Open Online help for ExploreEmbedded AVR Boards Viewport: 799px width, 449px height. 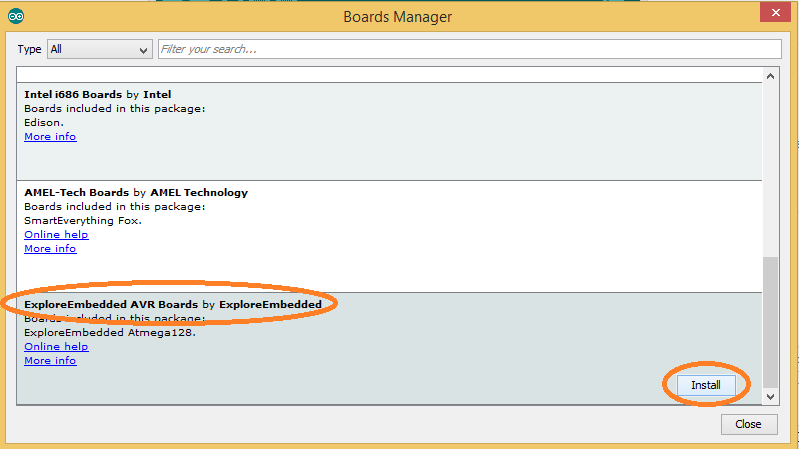click(56, 347)
